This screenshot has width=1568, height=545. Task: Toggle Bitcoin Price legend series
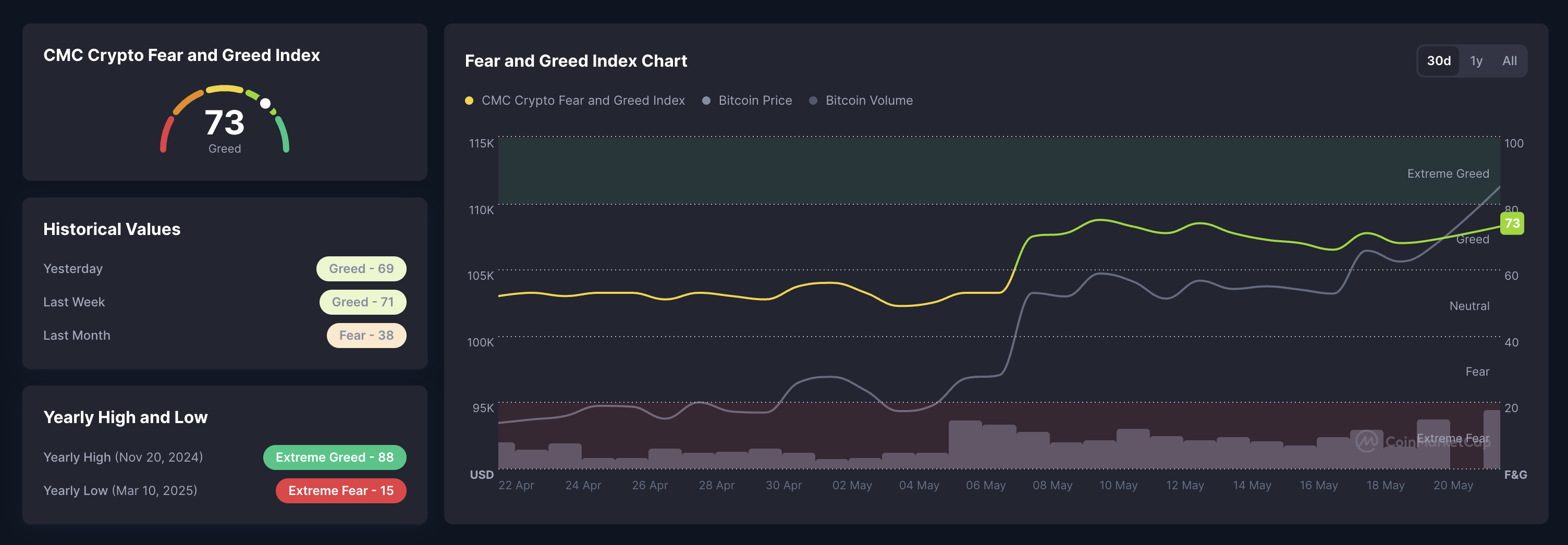point(747,101)
